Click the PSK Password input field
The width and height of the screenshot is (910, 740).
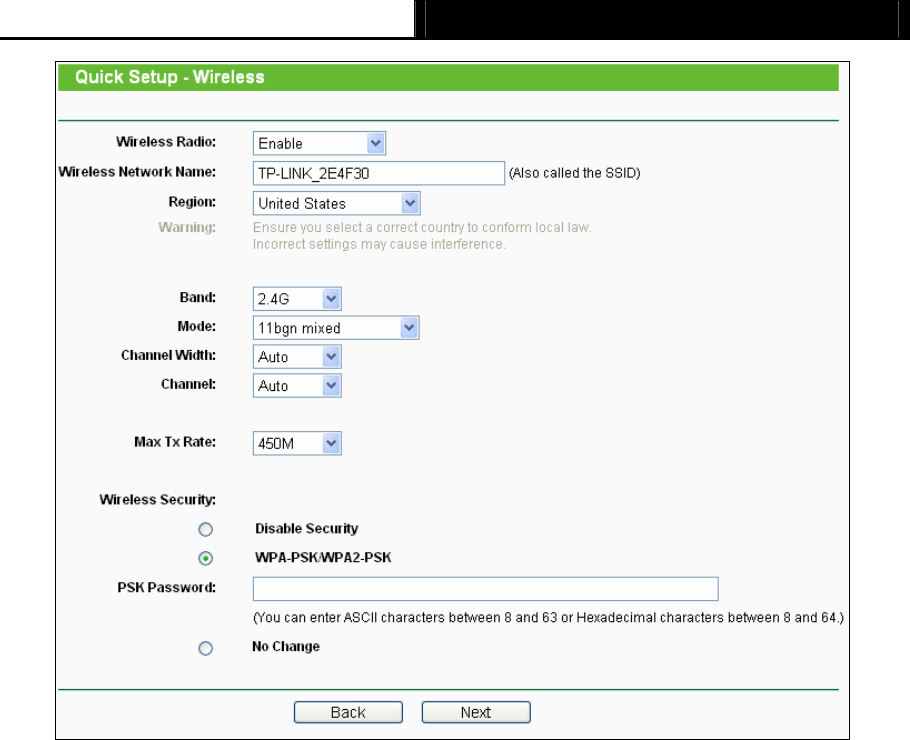click(x=486, y=589)
